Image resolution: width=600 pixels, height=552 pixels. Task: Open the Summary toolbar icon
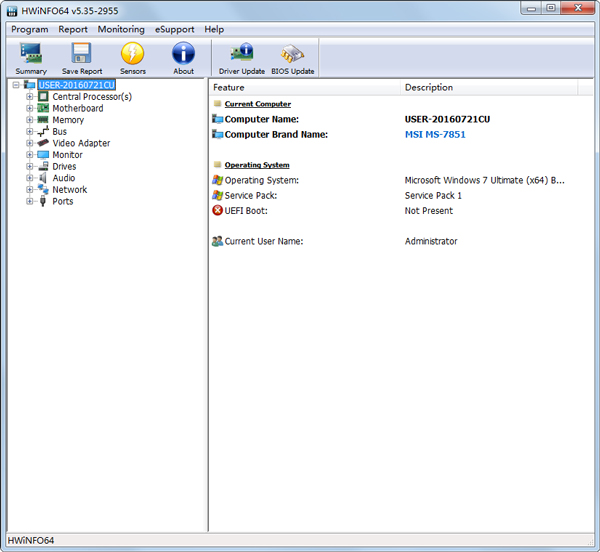(31, 53)
